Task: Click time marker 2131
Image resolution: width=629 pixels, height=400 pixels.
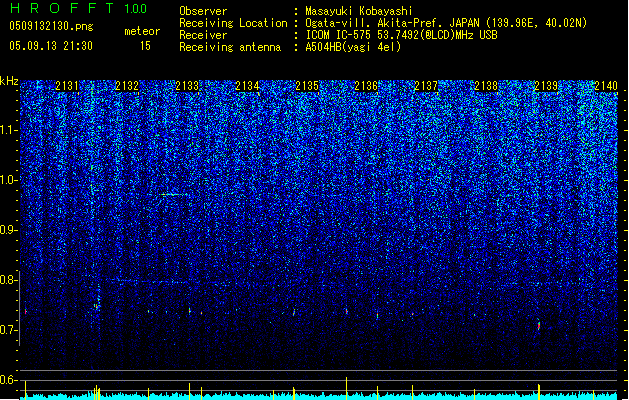Action: [67, 86]
